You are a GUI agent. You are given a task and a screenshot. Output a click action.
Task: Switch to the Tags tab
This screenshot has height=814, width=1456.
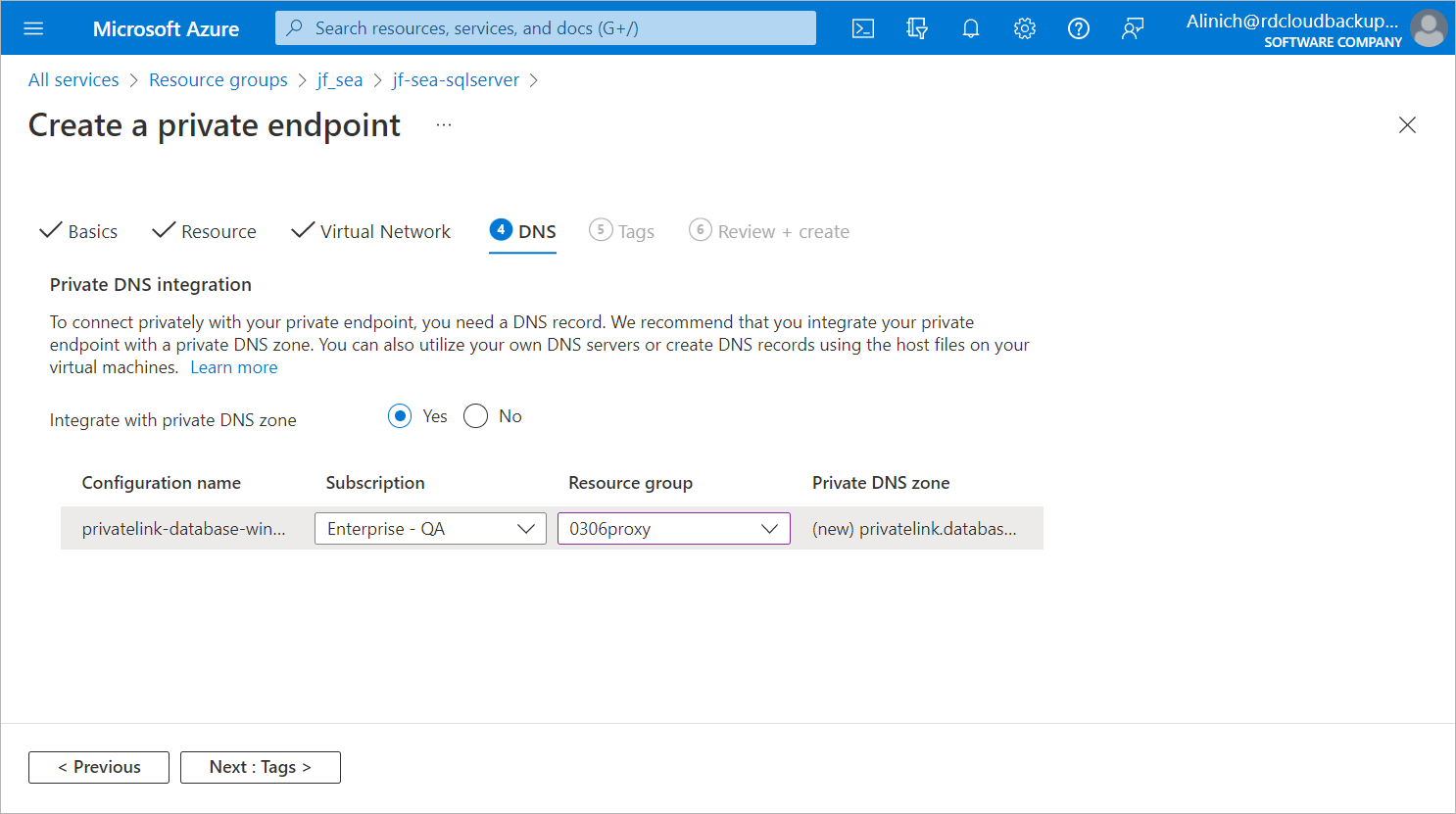[622, 231]
